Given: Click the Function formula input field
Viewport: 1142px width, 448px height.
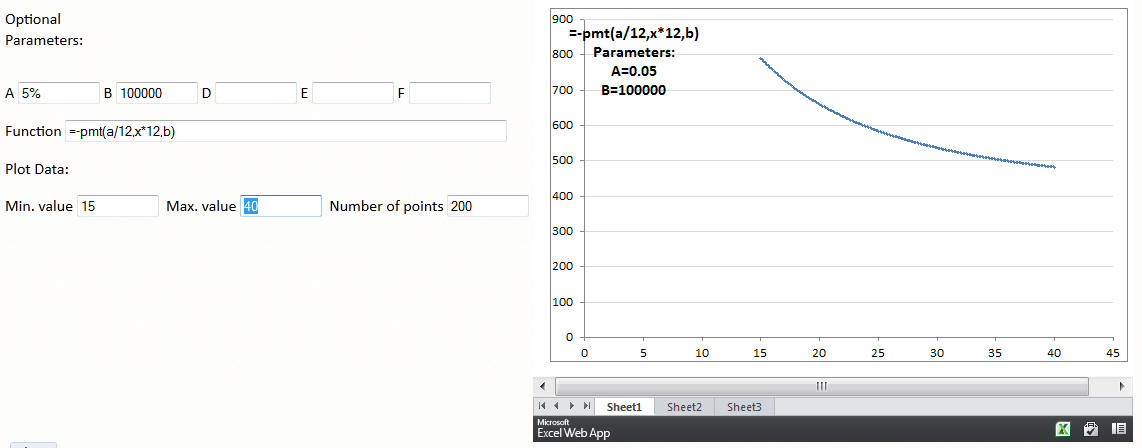Looking at the screenshot, I should point(286,131).
